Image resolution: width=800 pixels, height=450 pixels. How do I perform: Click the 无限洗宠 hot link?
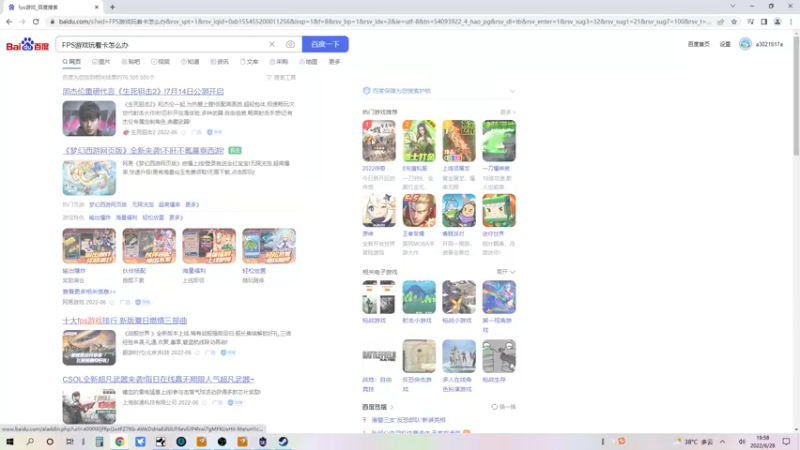point(142,205)
